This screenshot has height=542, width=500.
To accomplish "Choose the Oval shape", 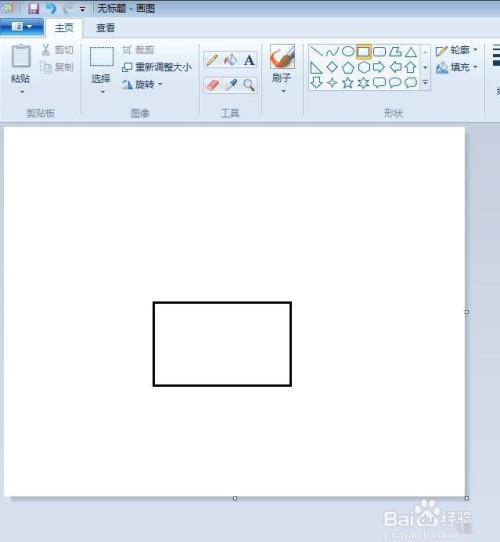I will 348,52.
